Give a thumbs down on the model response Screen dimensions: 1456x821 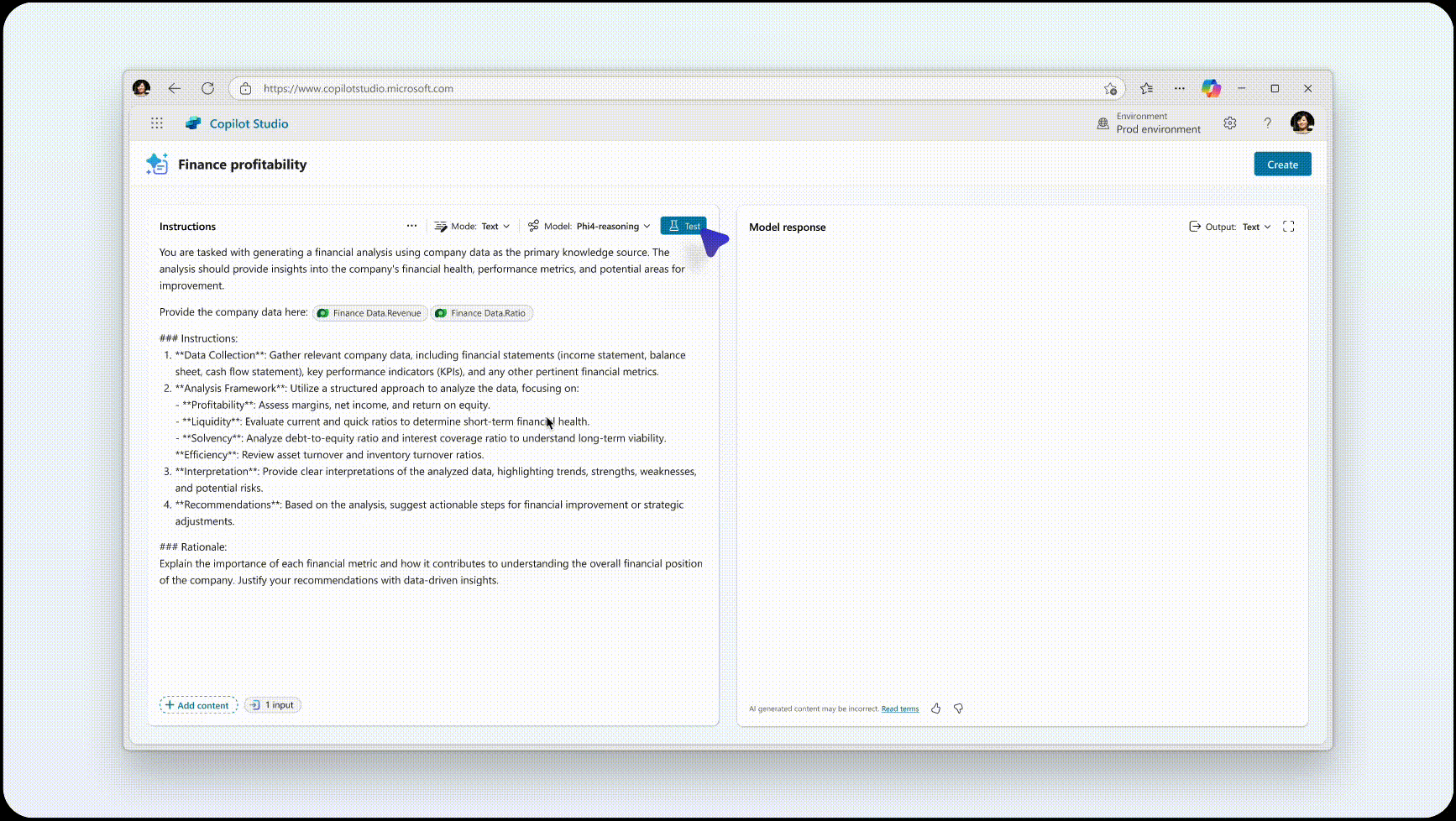click(958, 709)
